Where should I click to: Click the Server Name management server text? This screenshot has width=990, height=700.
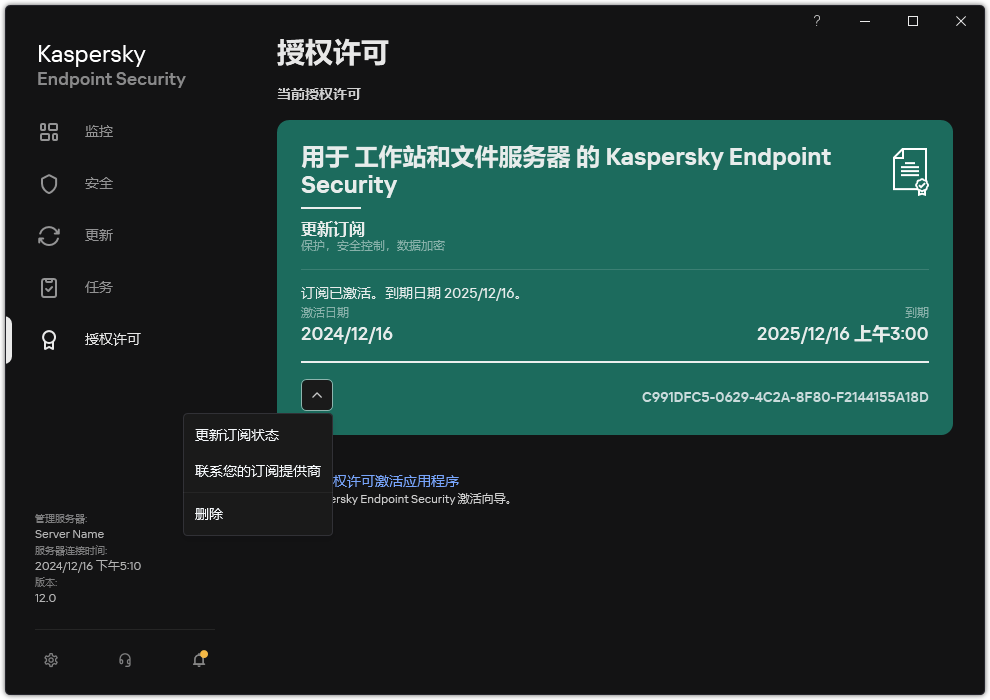(x=69, y=534)
